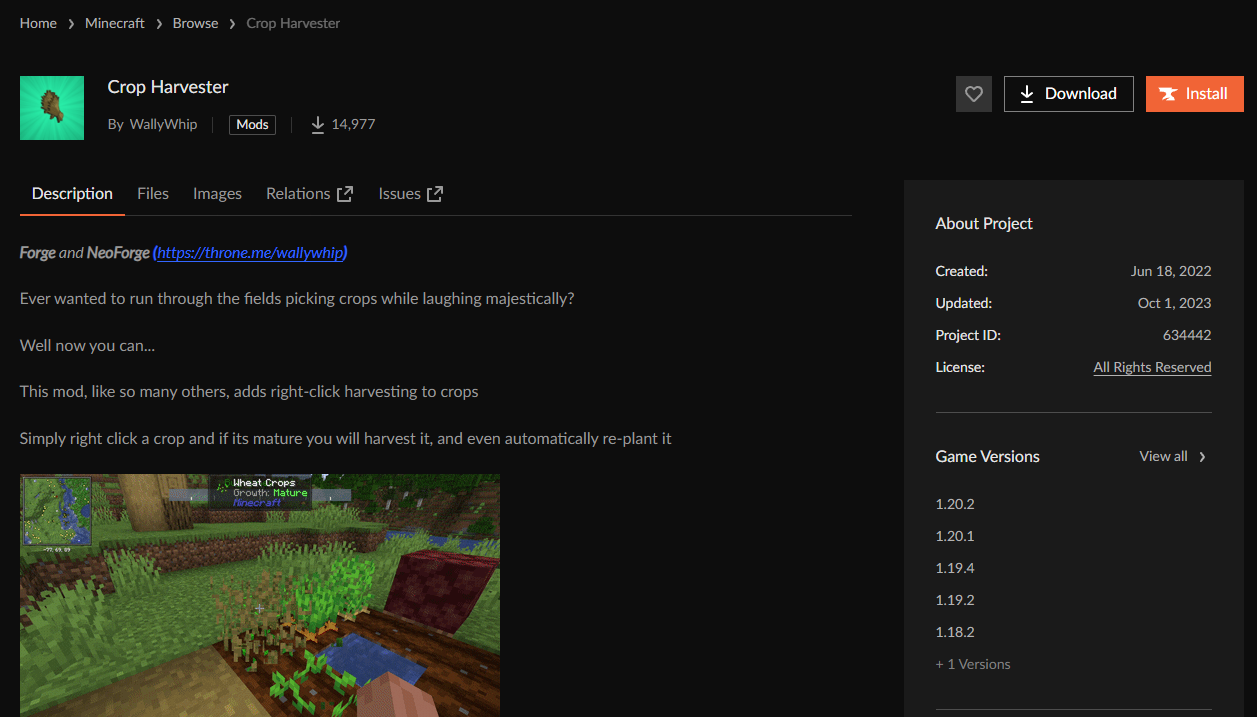1257x717 pixels.
Task: Open the All Rights Reserved license link
Action: tap(1152, 367)
